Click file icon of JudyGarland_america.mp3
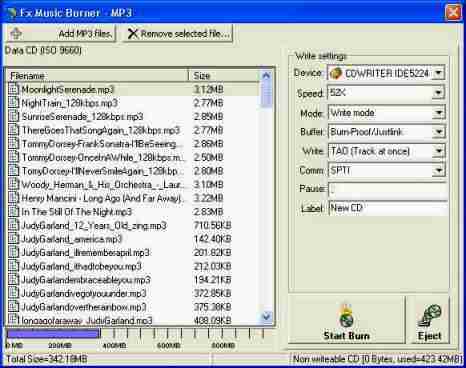The image size is (466, 368). [14, 239]
